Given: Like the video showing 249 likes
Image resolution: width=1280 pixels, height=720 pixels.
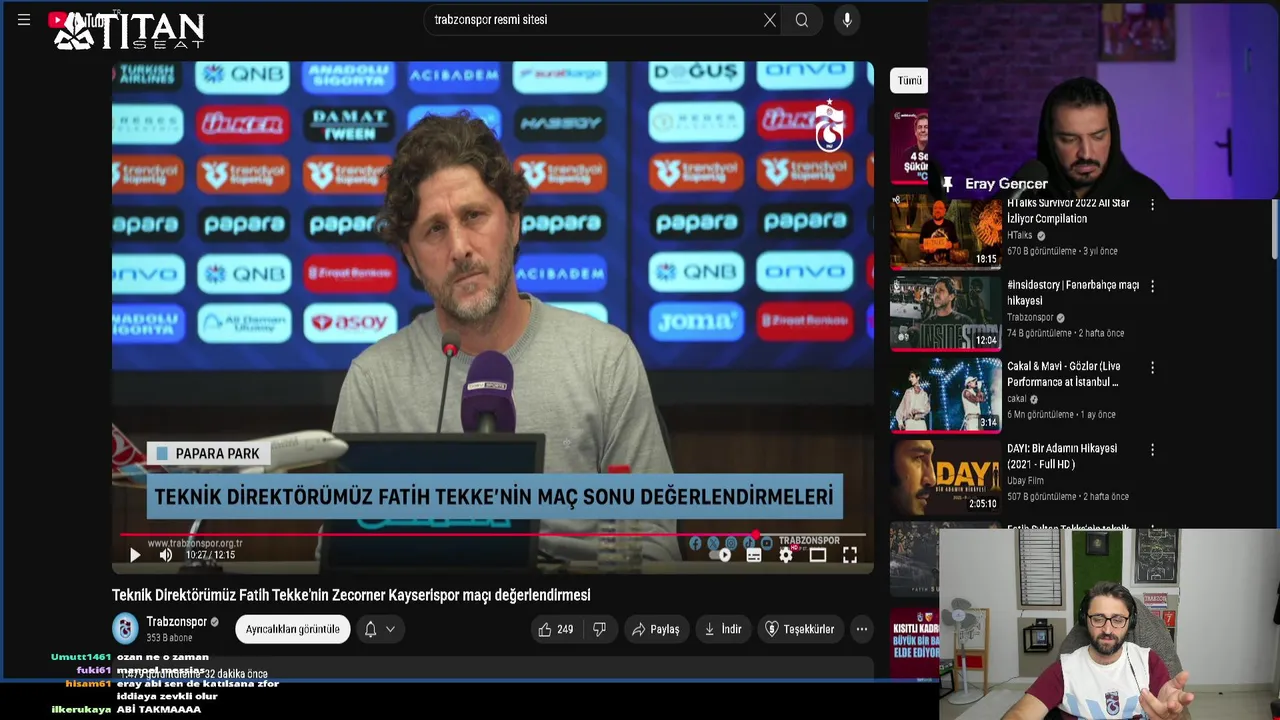Looking at the screenshot, I should (x=555, y=629).
